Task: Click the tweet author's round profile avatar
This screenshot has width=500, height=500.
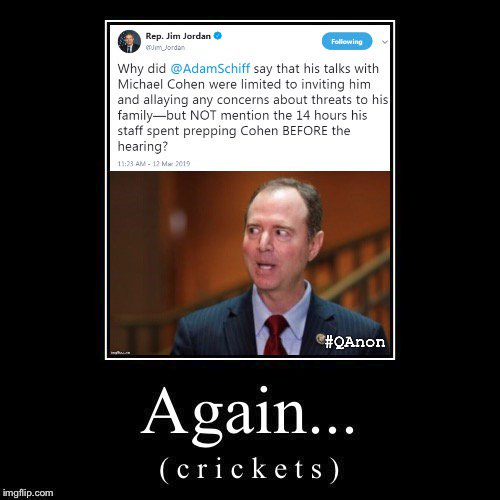Action: point(129,41)
